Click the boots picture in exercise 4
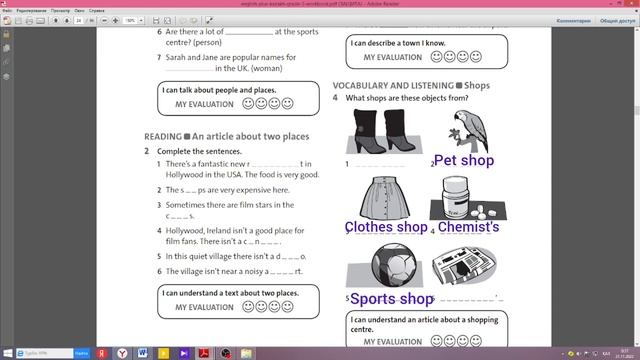 click(384, 131)
